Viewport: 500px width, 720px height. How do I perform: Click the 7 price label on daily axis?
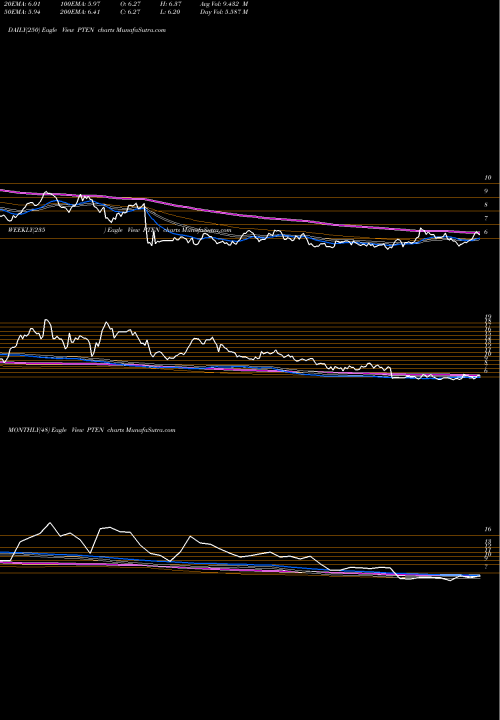486,219
